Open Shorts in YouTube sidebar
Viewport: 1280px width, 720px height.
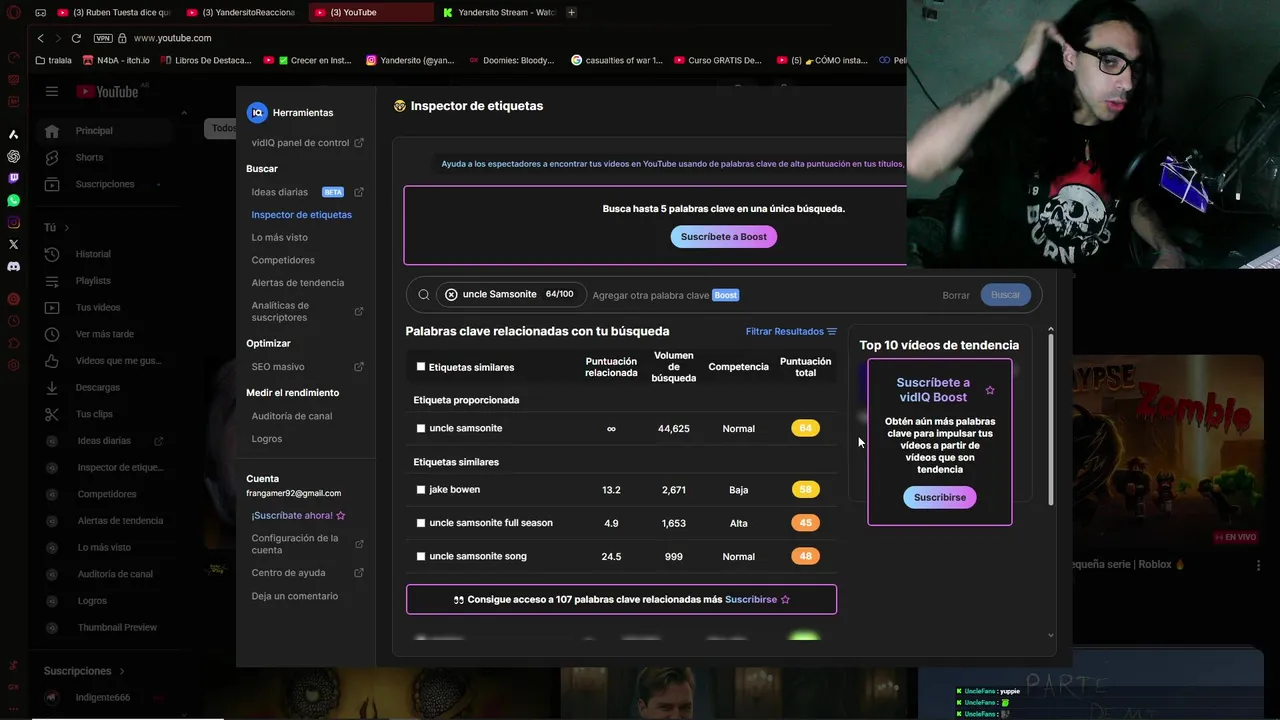89,157
